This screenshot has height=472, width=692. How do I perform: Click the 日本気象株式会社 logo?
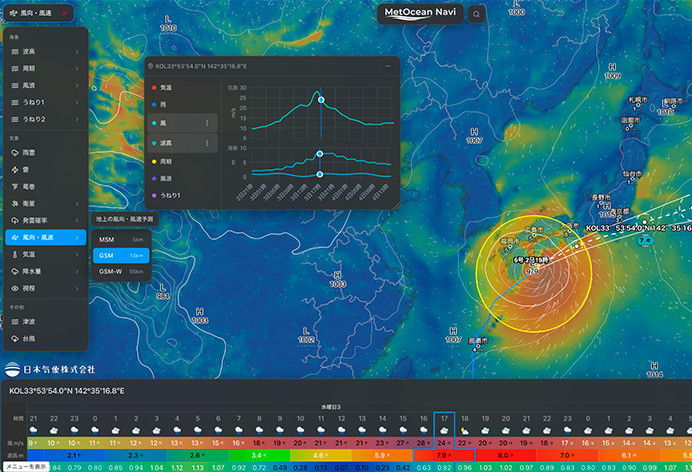[50, 369]
